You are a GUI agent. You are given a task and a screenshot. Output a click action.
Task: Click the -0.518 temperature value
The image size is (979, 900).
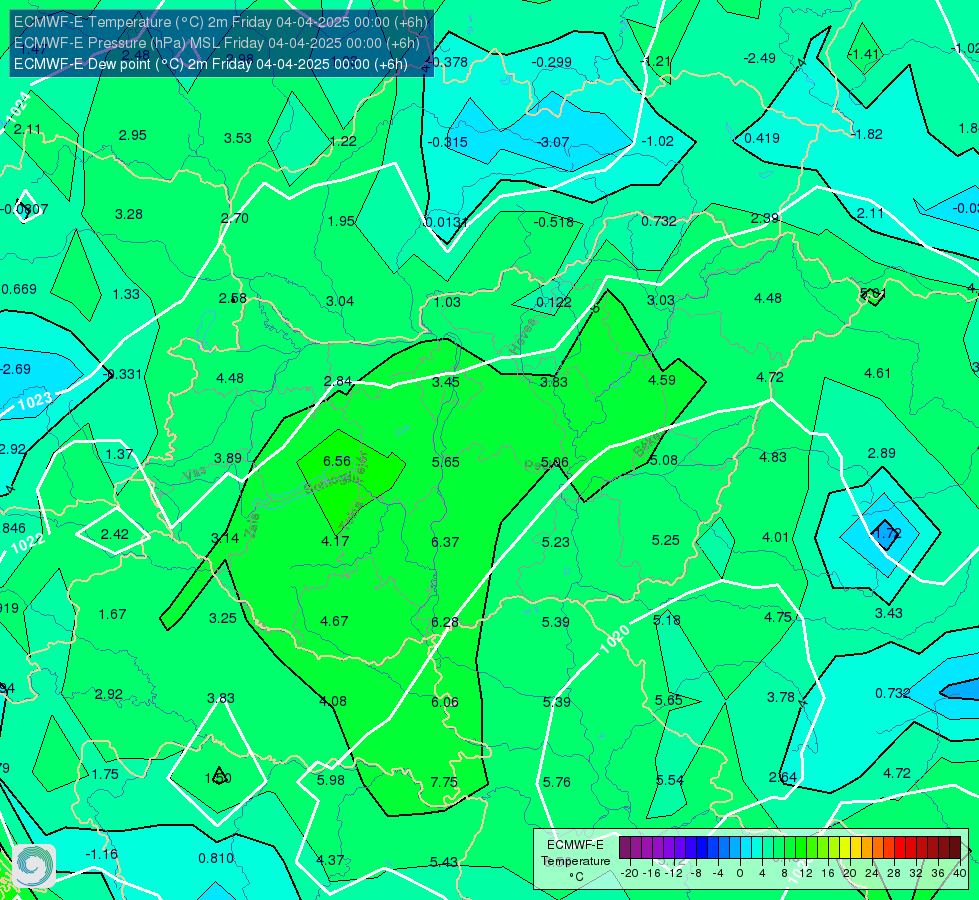(x=553, y=222)
